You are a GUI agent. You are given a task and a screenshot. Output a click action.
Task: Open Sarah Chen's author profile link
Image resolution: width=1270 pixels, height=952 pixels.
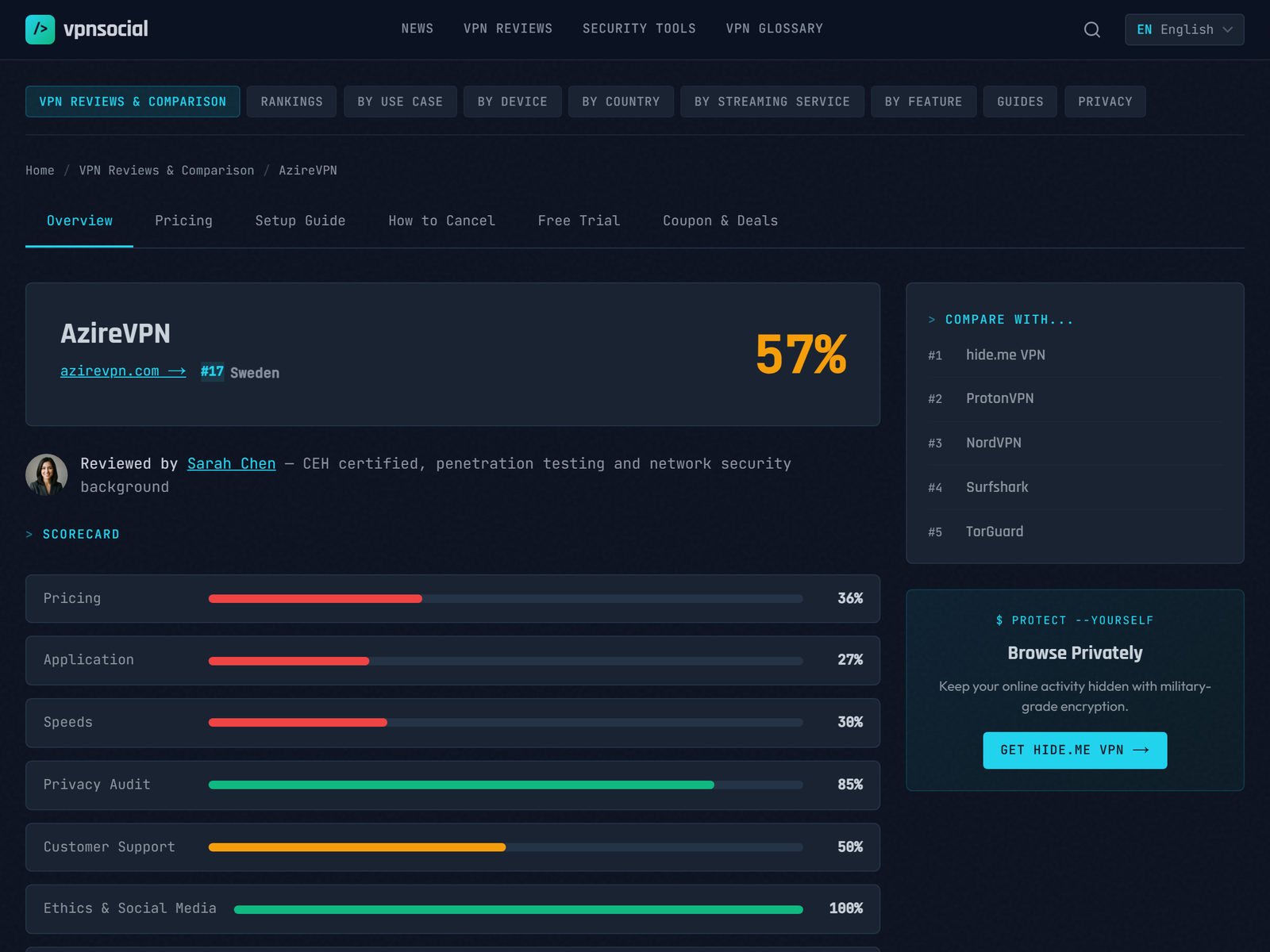point(232,463)
